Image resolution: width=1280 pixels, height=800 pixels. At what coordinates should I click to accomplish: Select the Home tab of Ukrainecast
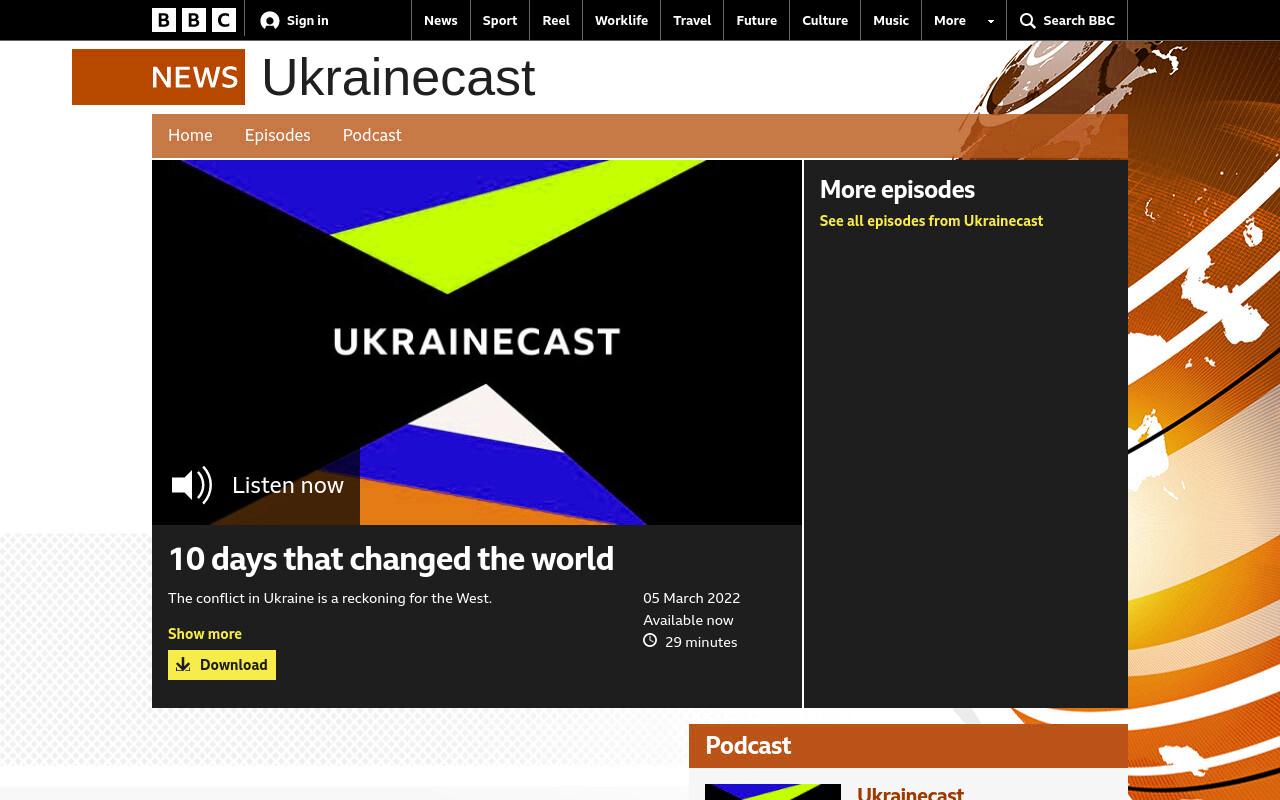pos(190,135)
